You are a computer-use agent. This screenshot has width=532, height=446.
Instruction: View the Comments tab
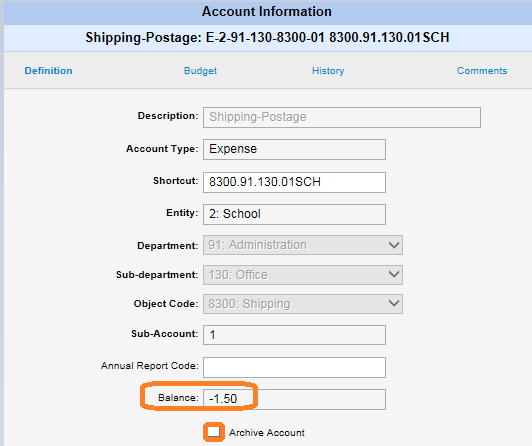[482, 71]
